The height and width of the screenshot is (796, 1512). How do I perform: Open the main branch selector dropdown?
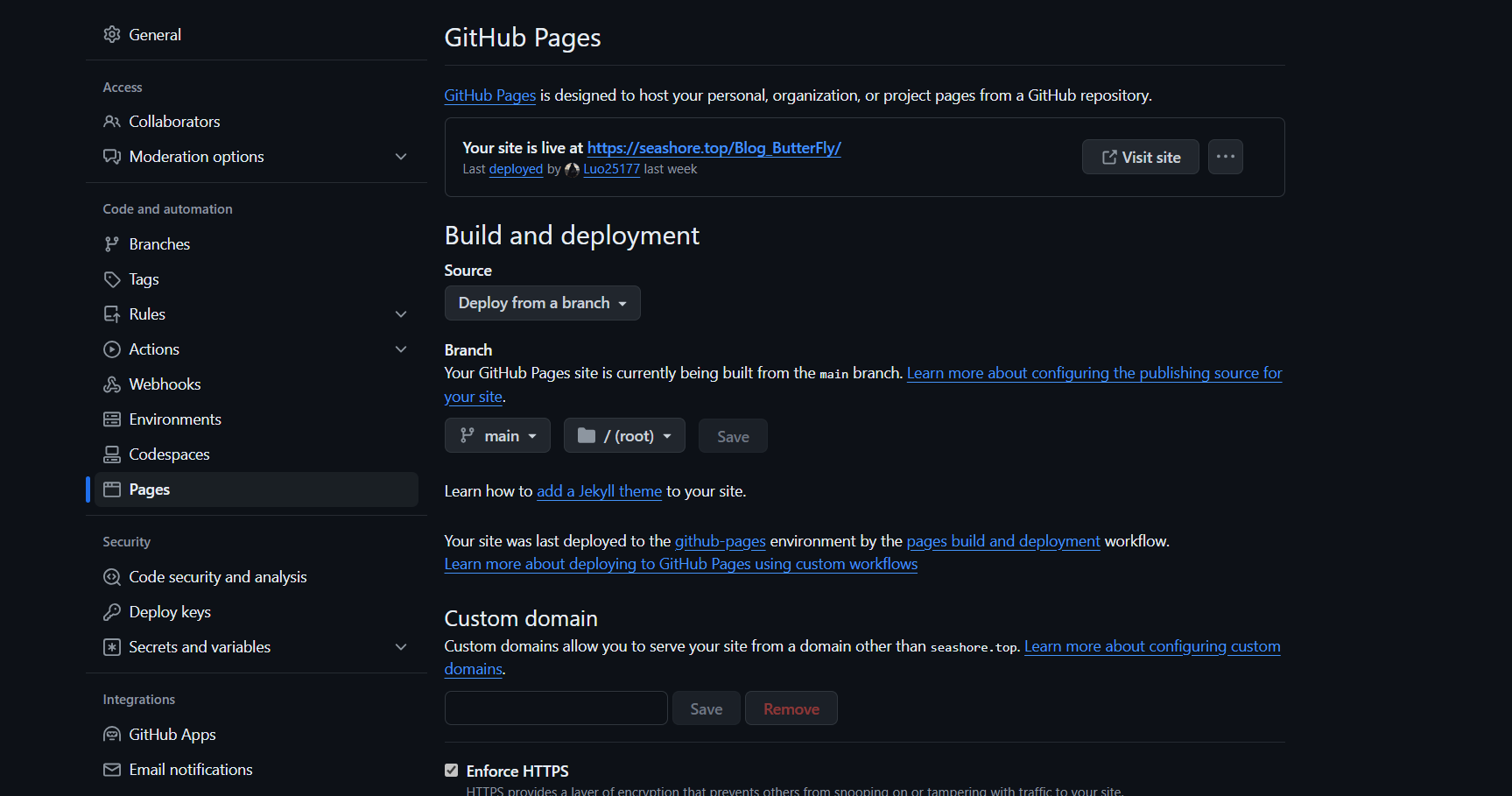coord(497,436)
